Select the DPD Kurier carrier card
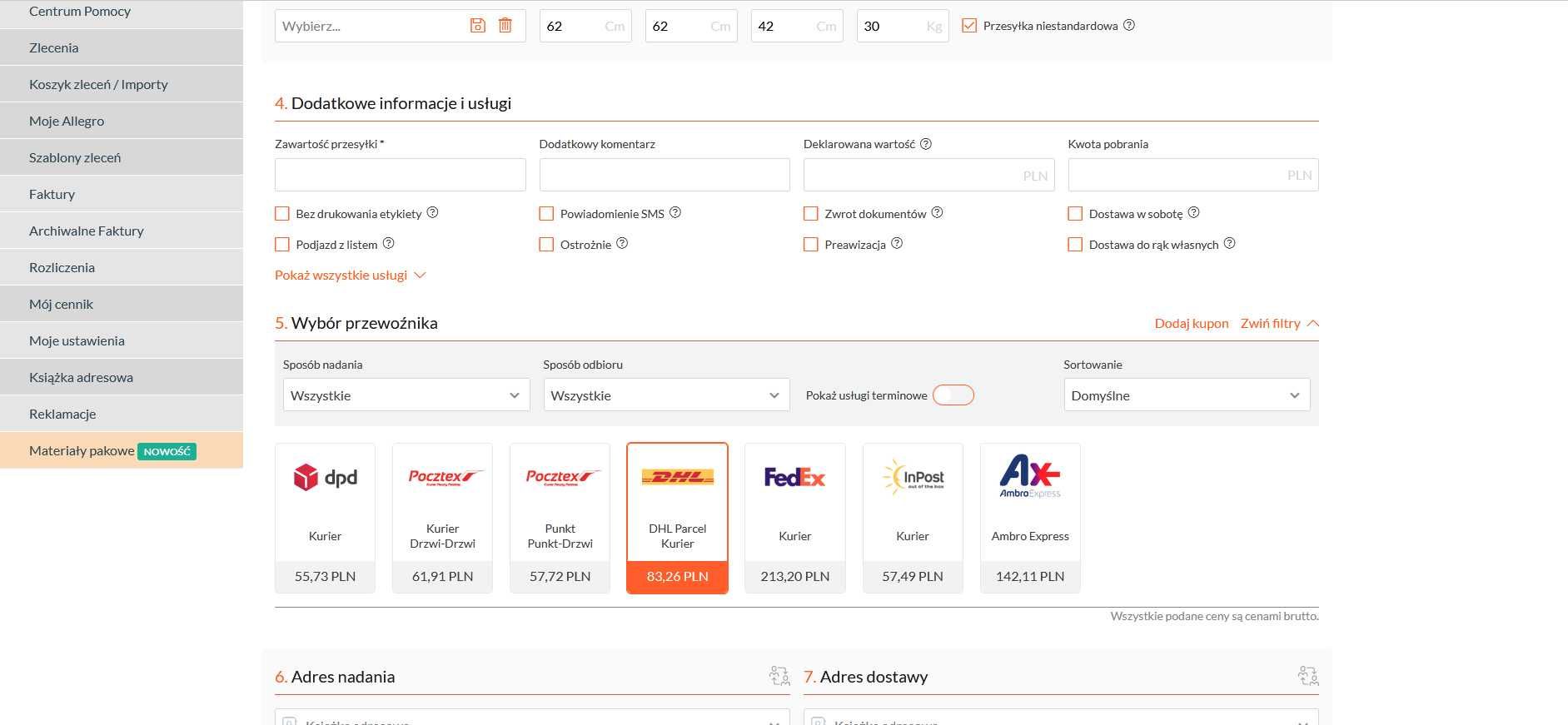1568x725 pixels. point(325,518)
